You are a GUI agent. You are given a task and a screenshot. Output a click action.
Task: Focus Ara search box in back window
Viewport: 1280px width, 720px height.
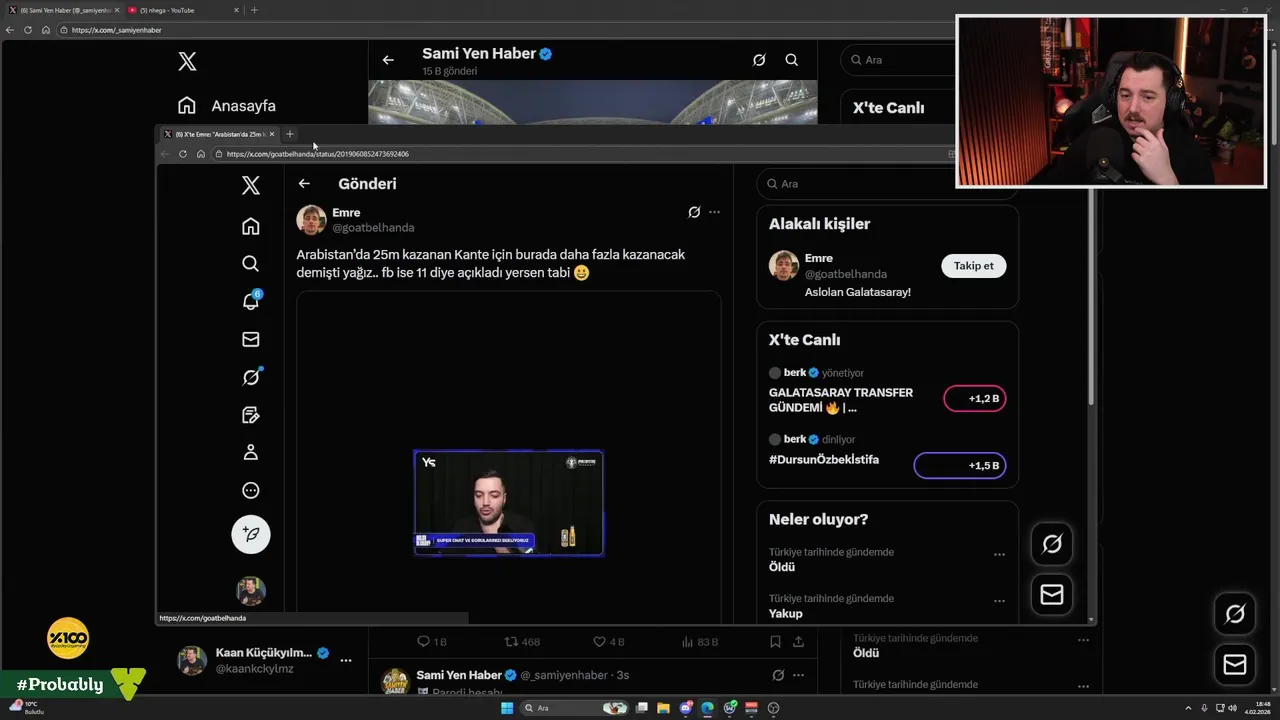coord(895,60)
